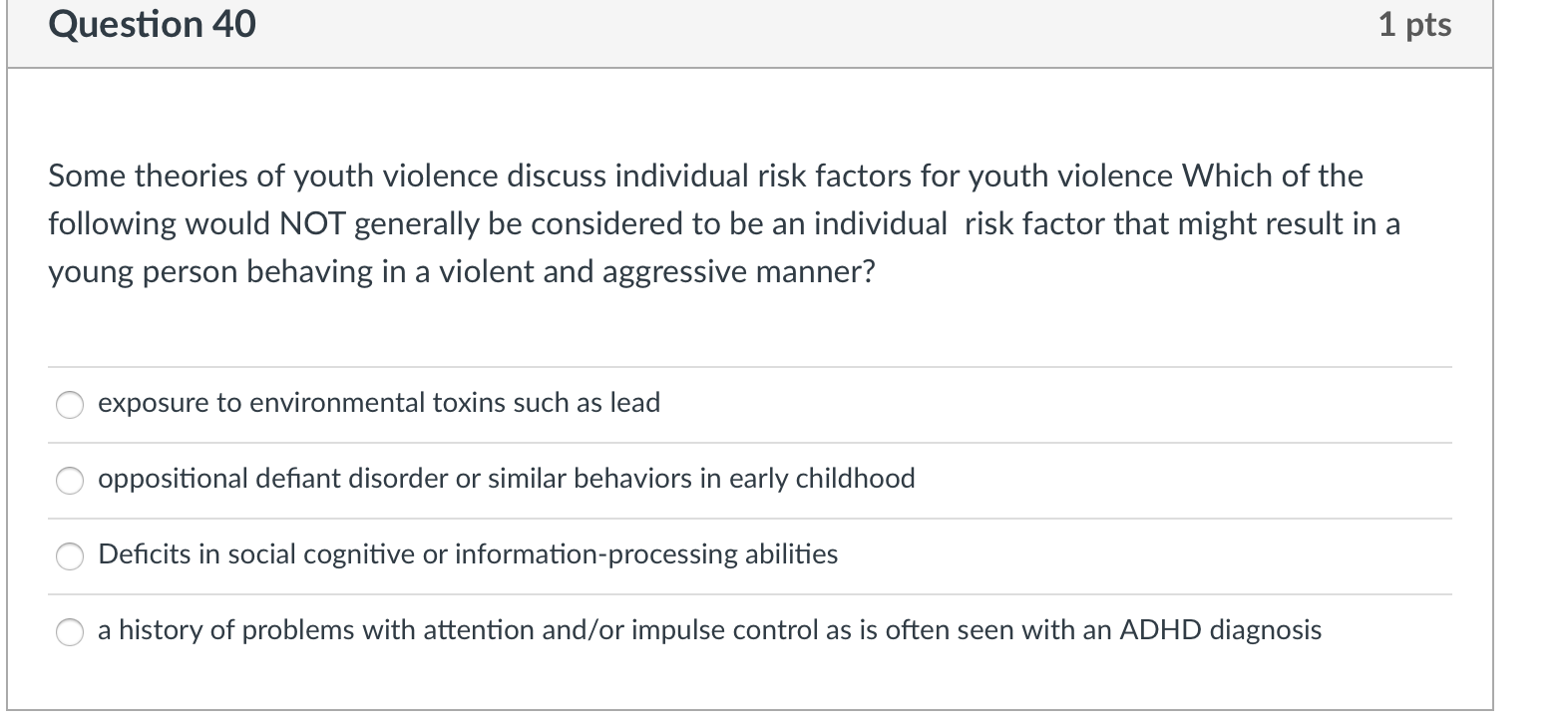Click the Question 40 heading
This screenshot has height=728, width=1568.
pyautogui.click(x=152, y=24)
